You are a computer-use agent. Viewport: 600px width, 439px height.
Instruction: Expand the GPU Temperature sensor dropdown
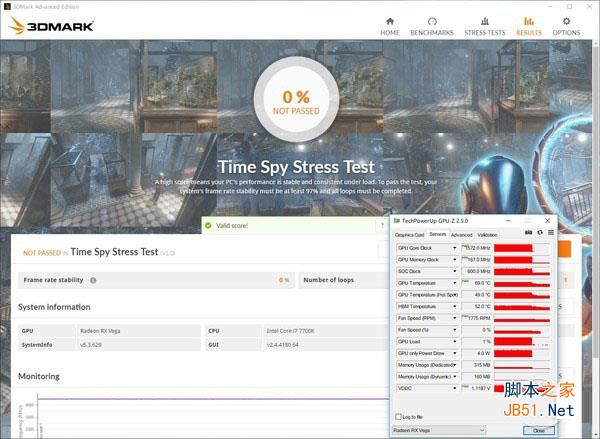(455, 283)
